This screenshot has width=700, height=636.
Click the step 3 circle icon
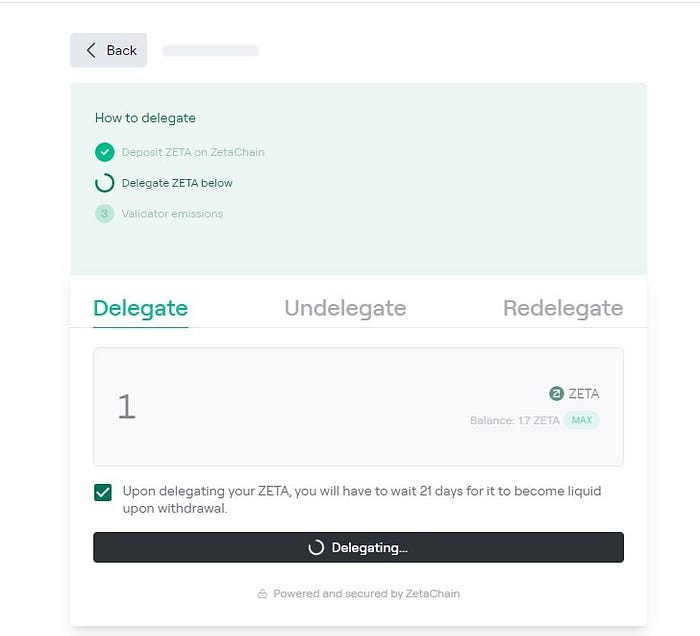104,214
